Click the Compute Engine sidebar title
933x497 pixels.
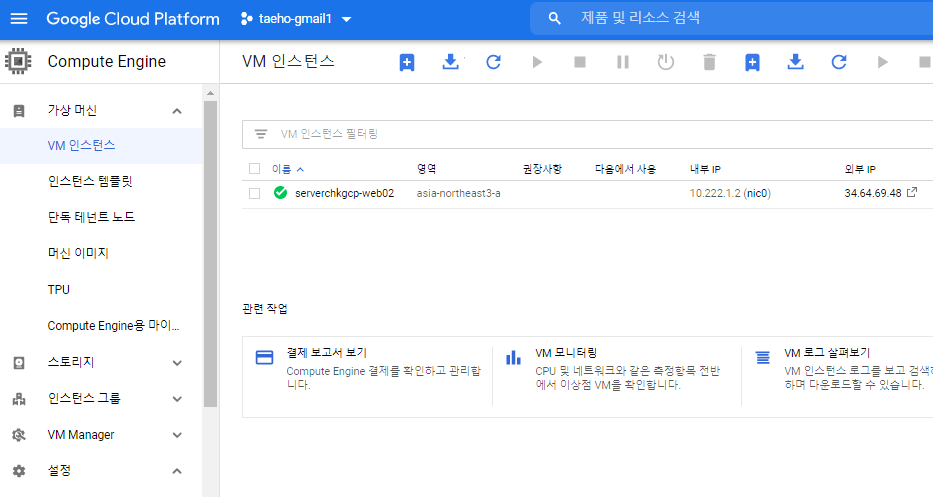pyautogui.click(x=107, y=62)
